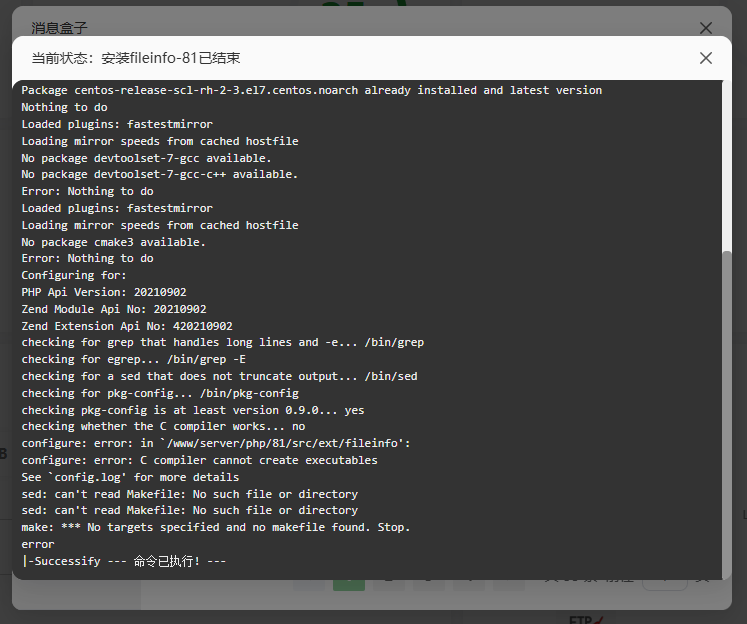This screenshot has width=747, height=624.
Task: Click line 'checking for a sed that does not truncate output'
Action: pyautogui.click(x=219, y=376)
